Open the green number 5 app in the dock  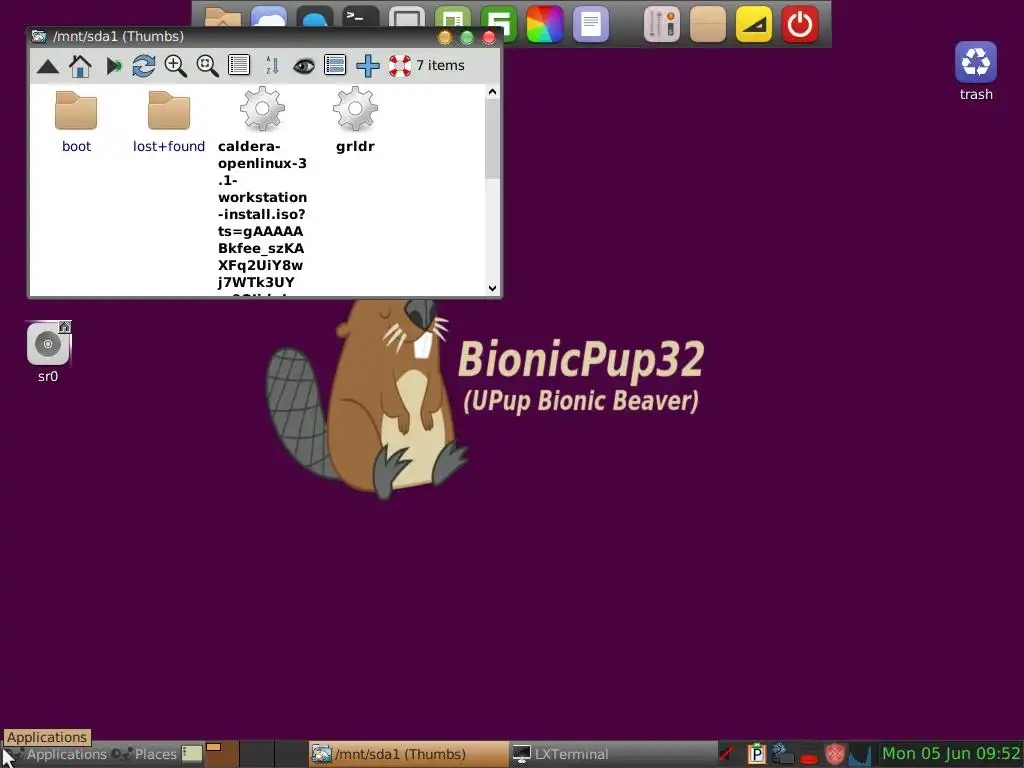point(499,24)
